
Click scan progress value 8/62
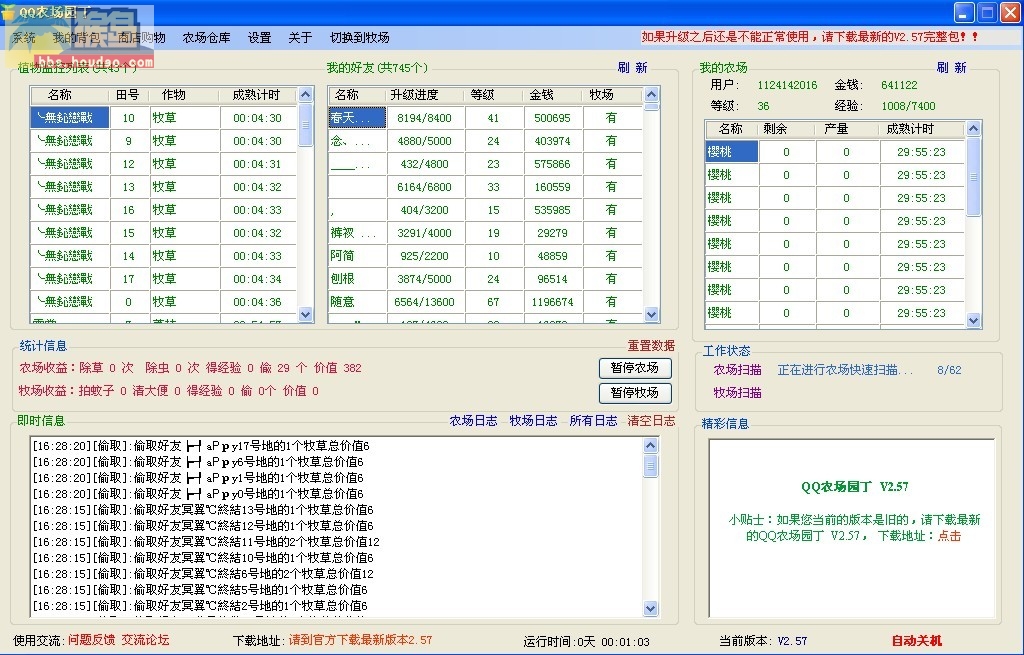949,370
